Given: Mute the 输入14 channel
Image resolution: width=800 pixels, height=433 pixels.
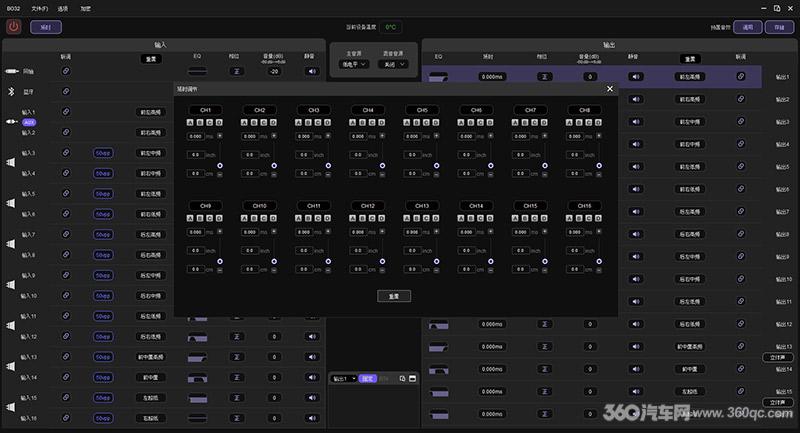Looking at the screenshot, I should point(312,377).
